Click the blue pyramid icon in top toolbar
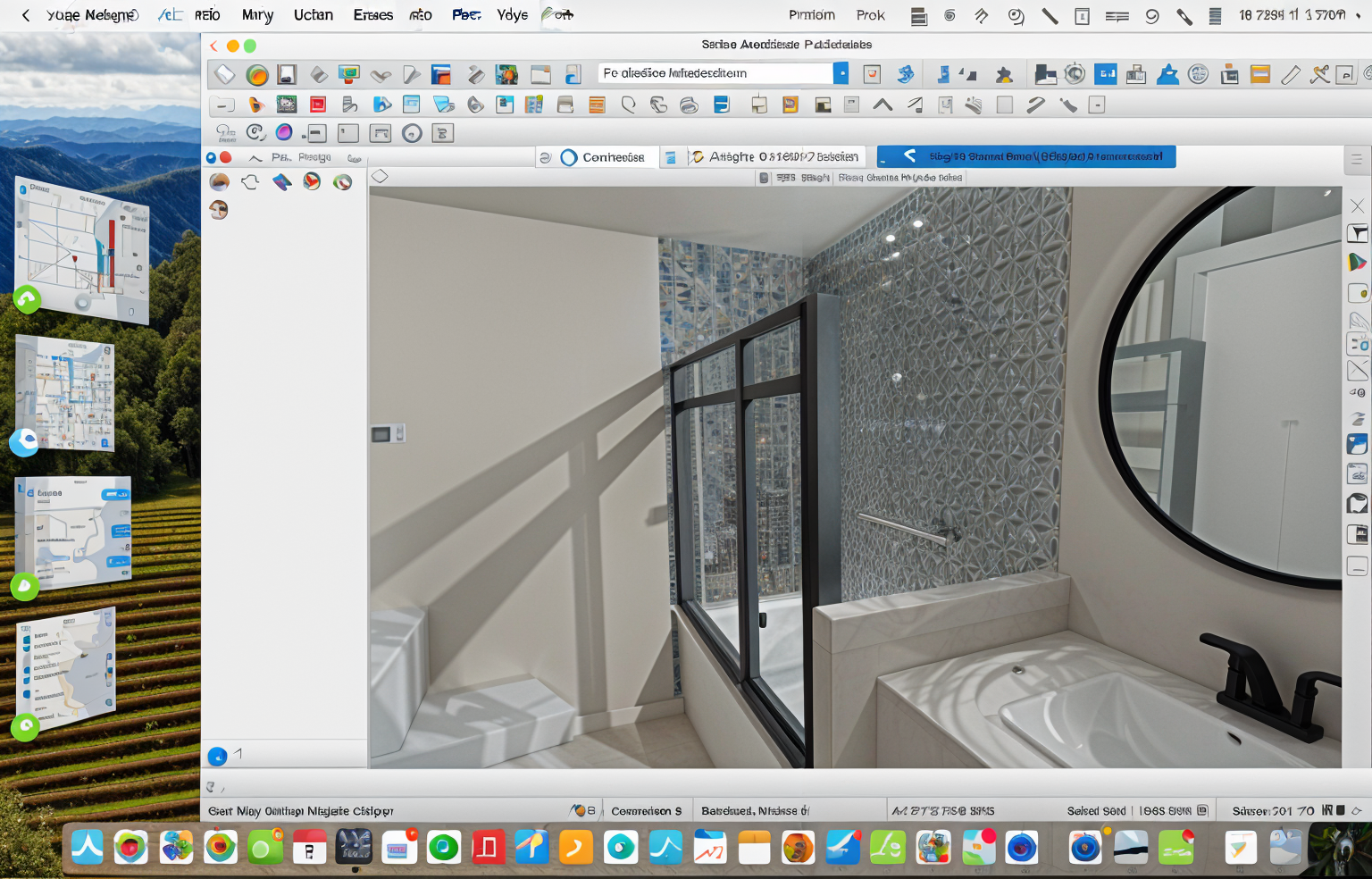 (1167, 75)
